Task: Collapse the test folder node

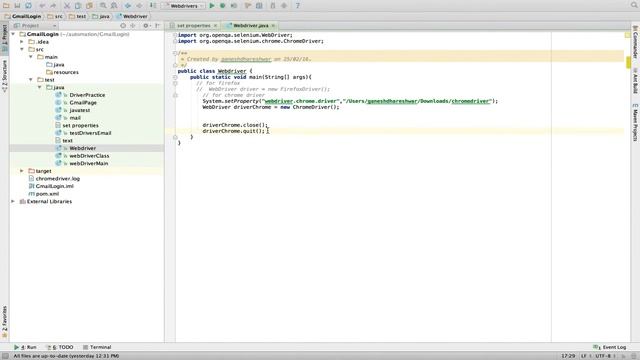Action: click(x=31, y=80)
